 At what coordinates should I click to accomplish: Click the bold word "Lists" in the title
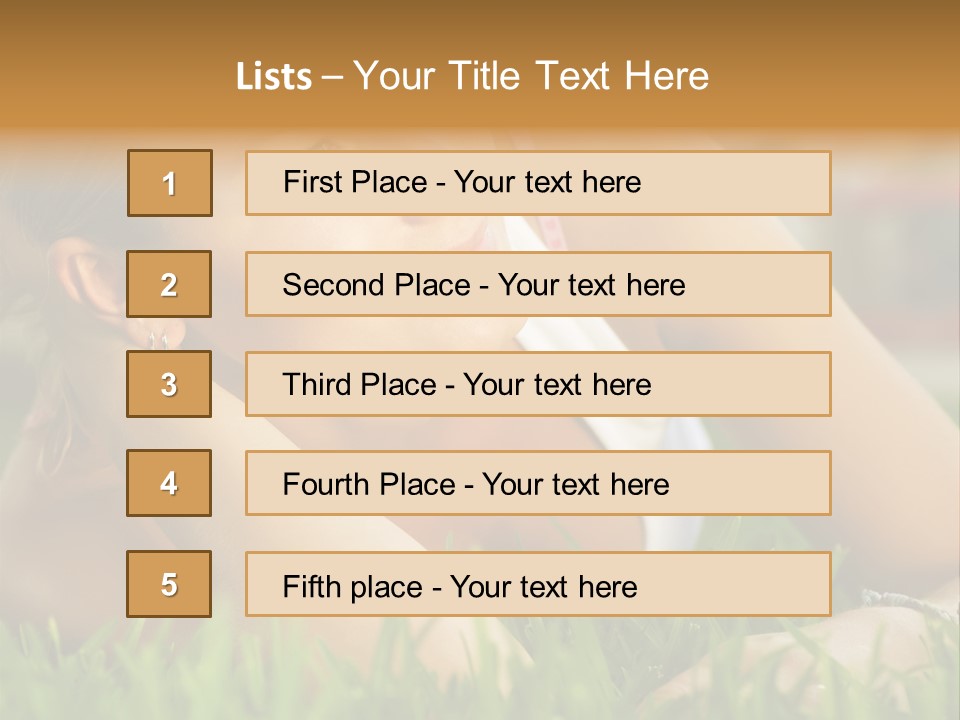click(x=273, y=77)
